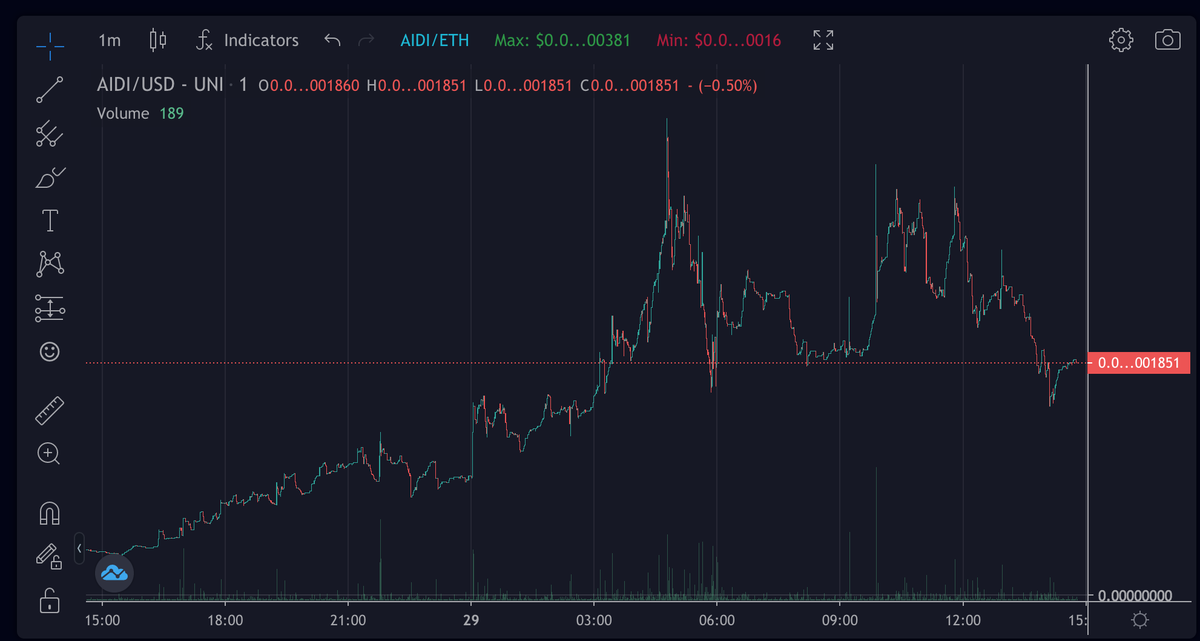Viewport: 1200px width, 641px height.
Task: Click the 21:00 time axis label
Action: pos(348,620)
